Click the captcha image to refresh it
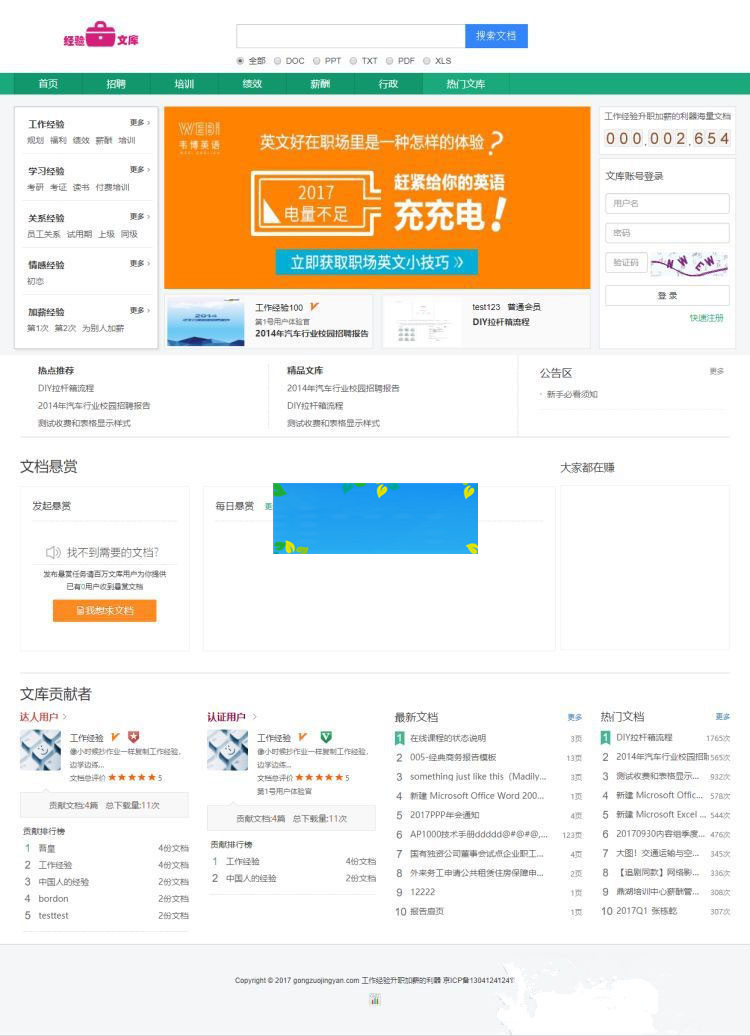The image size is (750, 1036). [x=689, y=262]
